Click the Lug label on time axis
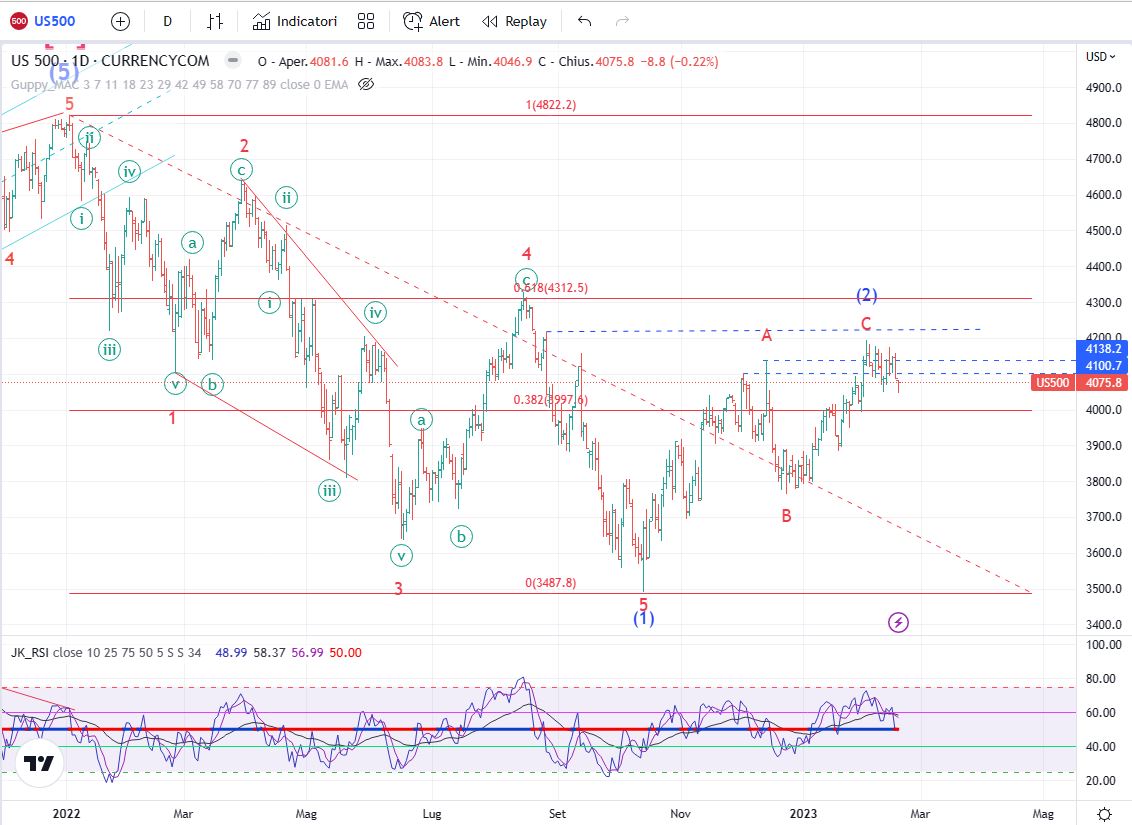Image resolution: width=1132 pixels, height=825 pixels. 432,813
